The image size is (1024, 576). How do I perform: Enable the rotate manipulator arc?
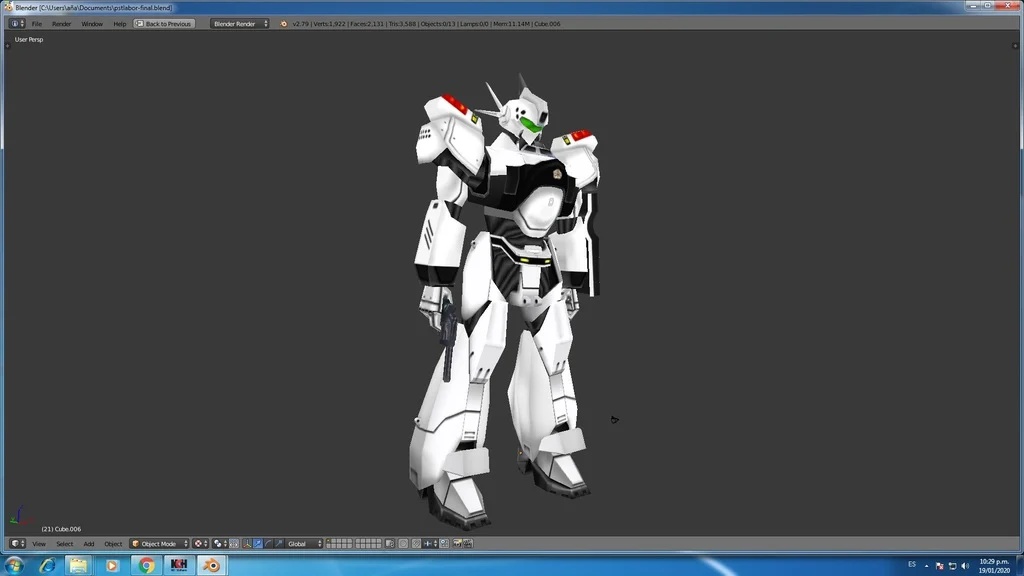(x=268, y=543)
